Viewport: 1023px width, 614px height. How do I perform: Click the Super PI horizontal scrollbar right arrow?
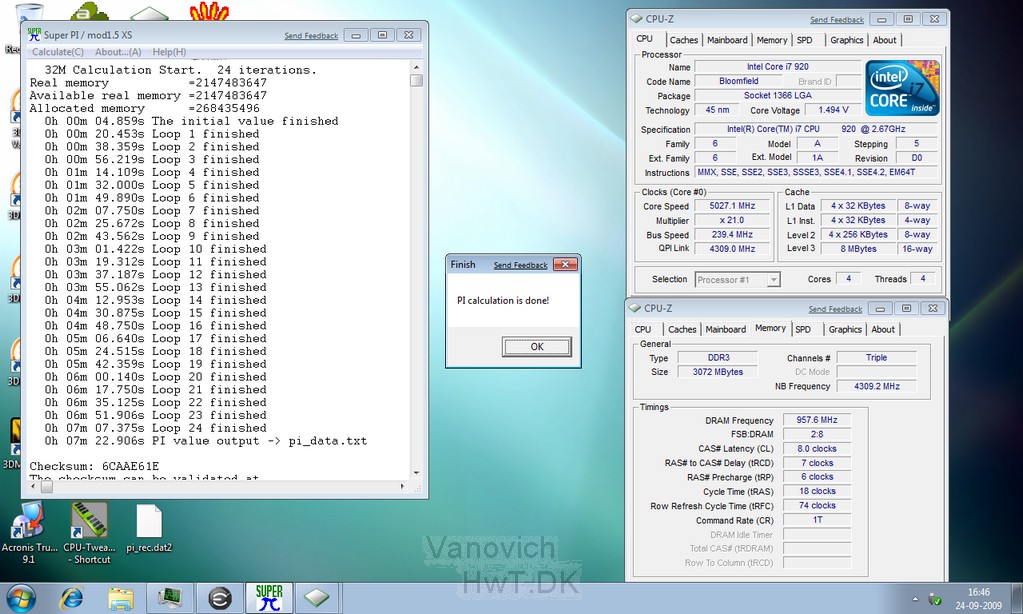point(402,487)
